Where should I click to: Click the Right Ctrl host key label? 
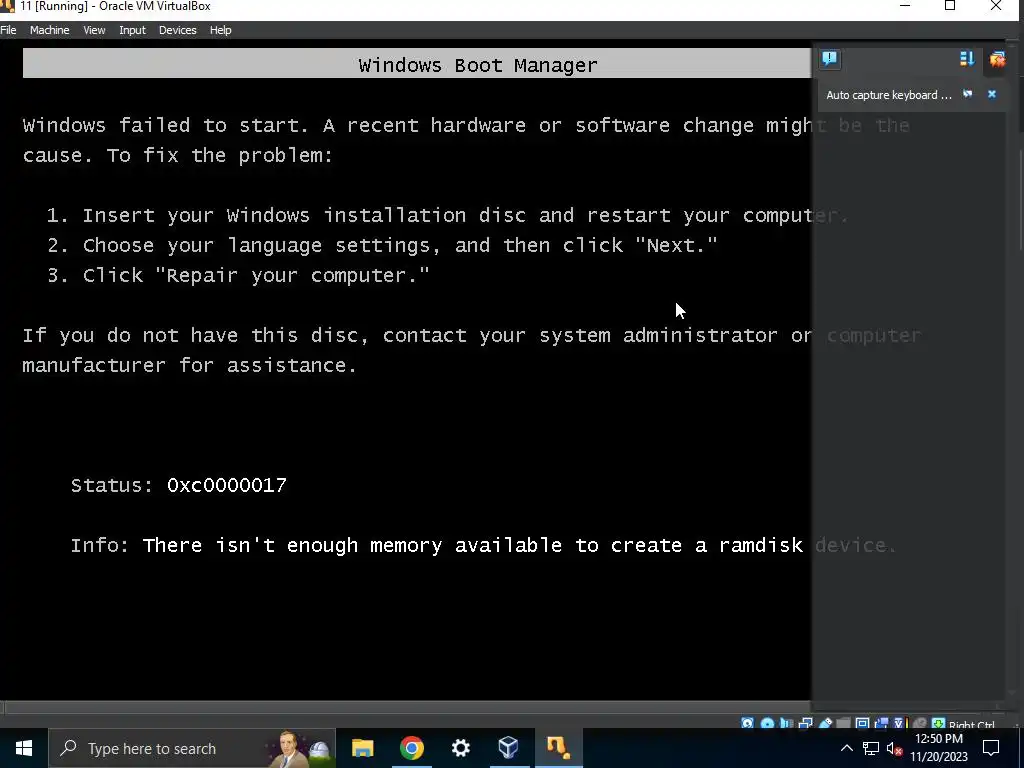972,724
